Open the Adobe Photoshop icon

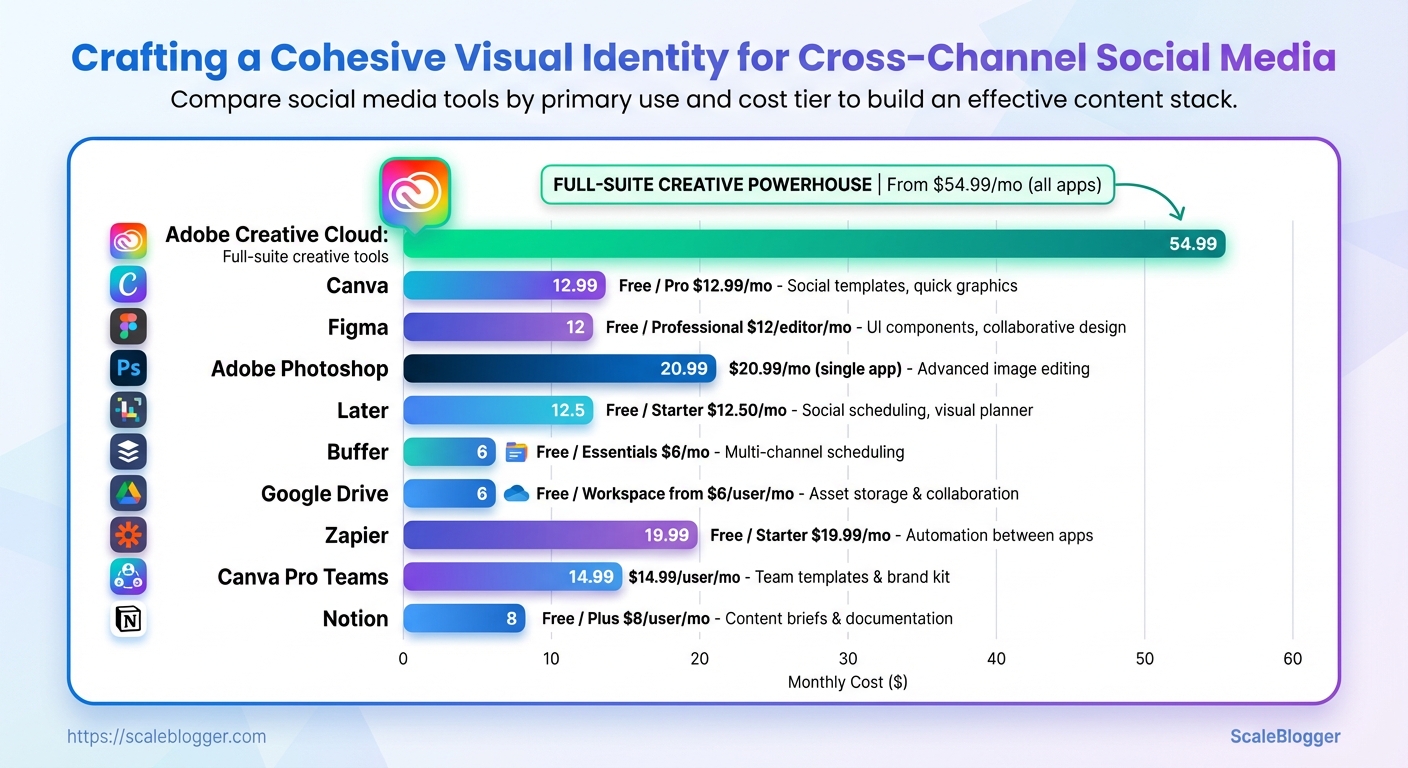128,368
